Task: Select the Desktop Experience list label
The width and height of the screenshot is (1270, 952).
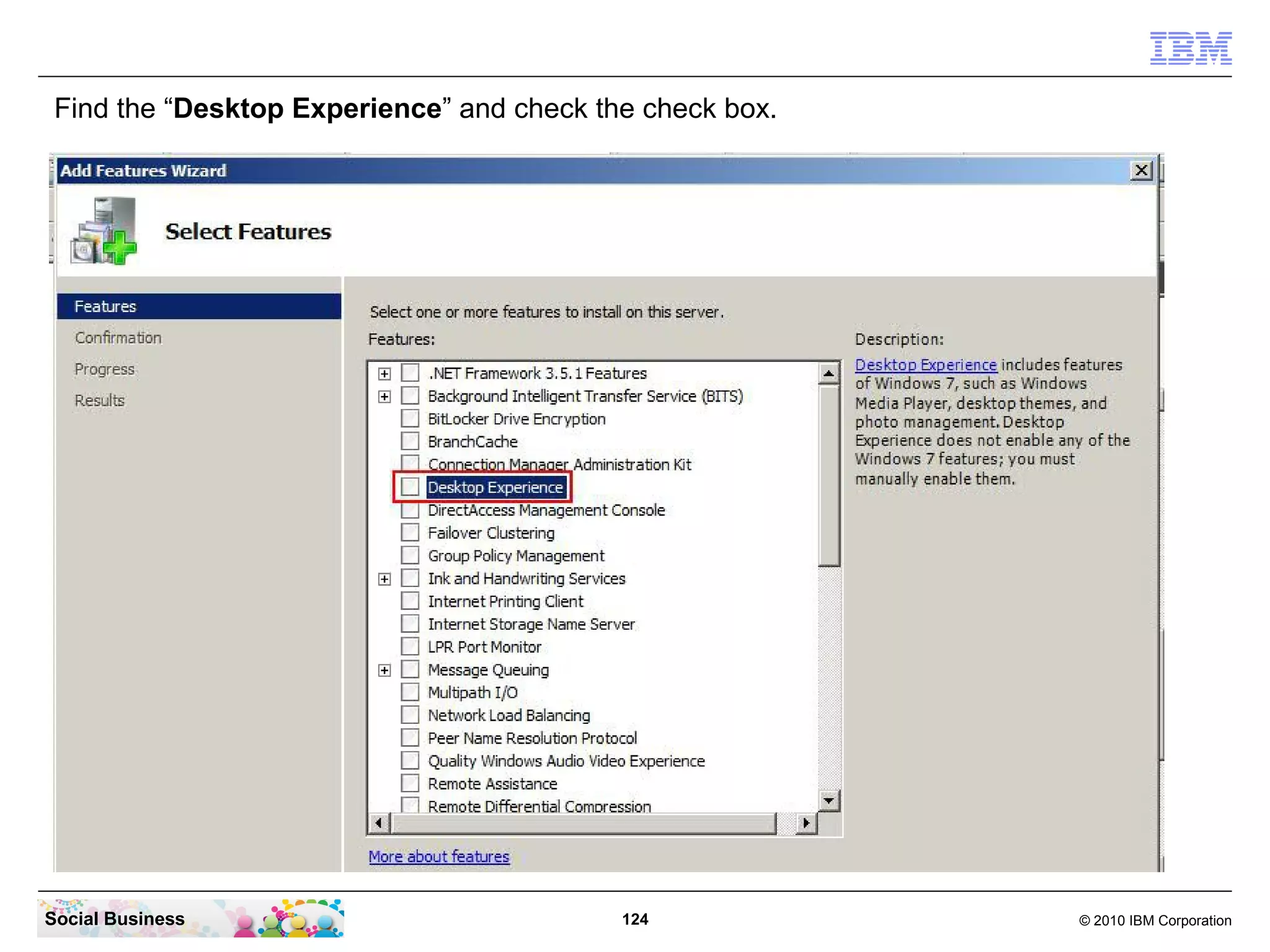Action: tap(495, 488)
